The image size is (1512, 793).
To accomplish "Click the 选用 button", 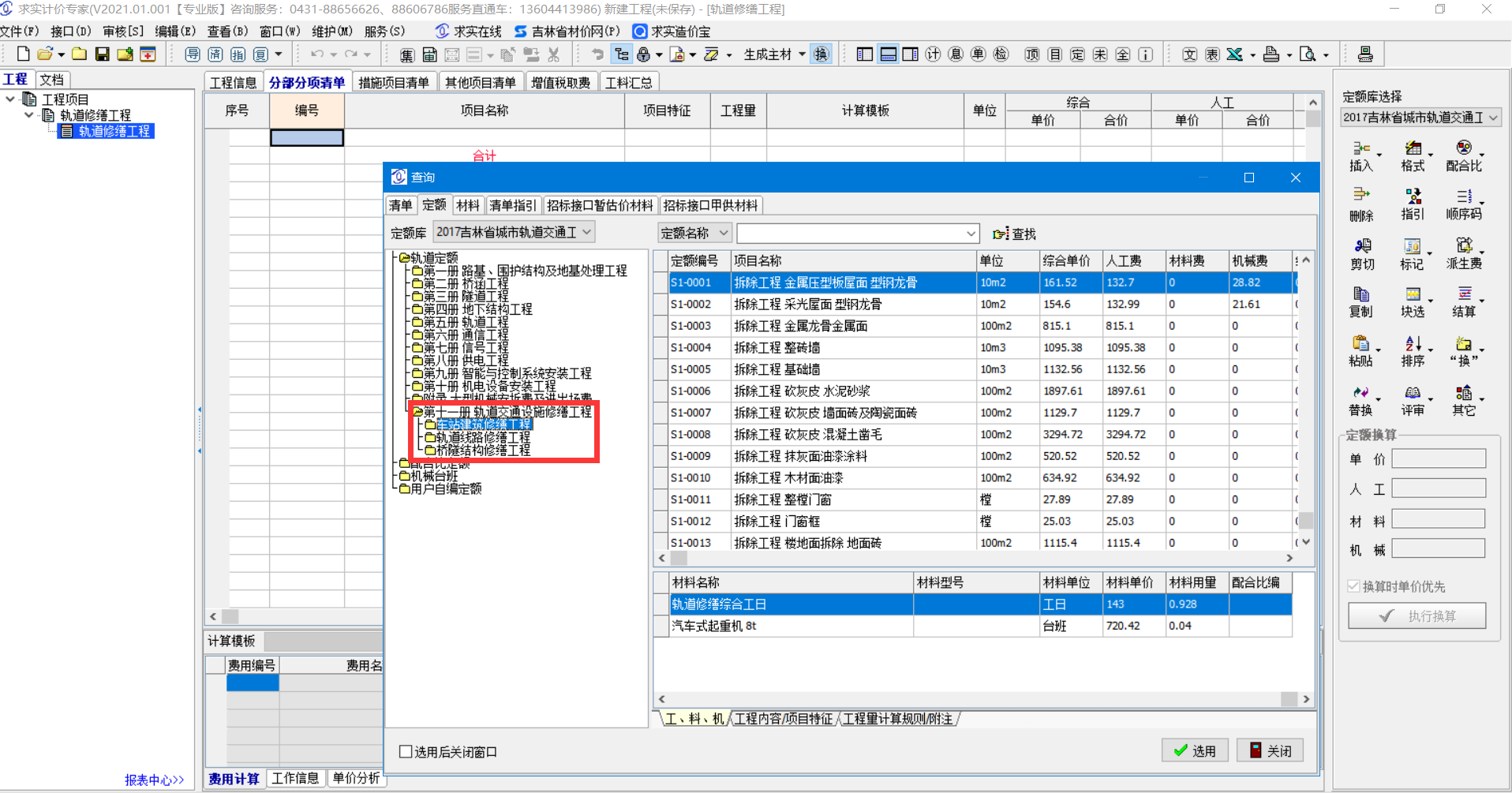I will tap(1195, 750).
